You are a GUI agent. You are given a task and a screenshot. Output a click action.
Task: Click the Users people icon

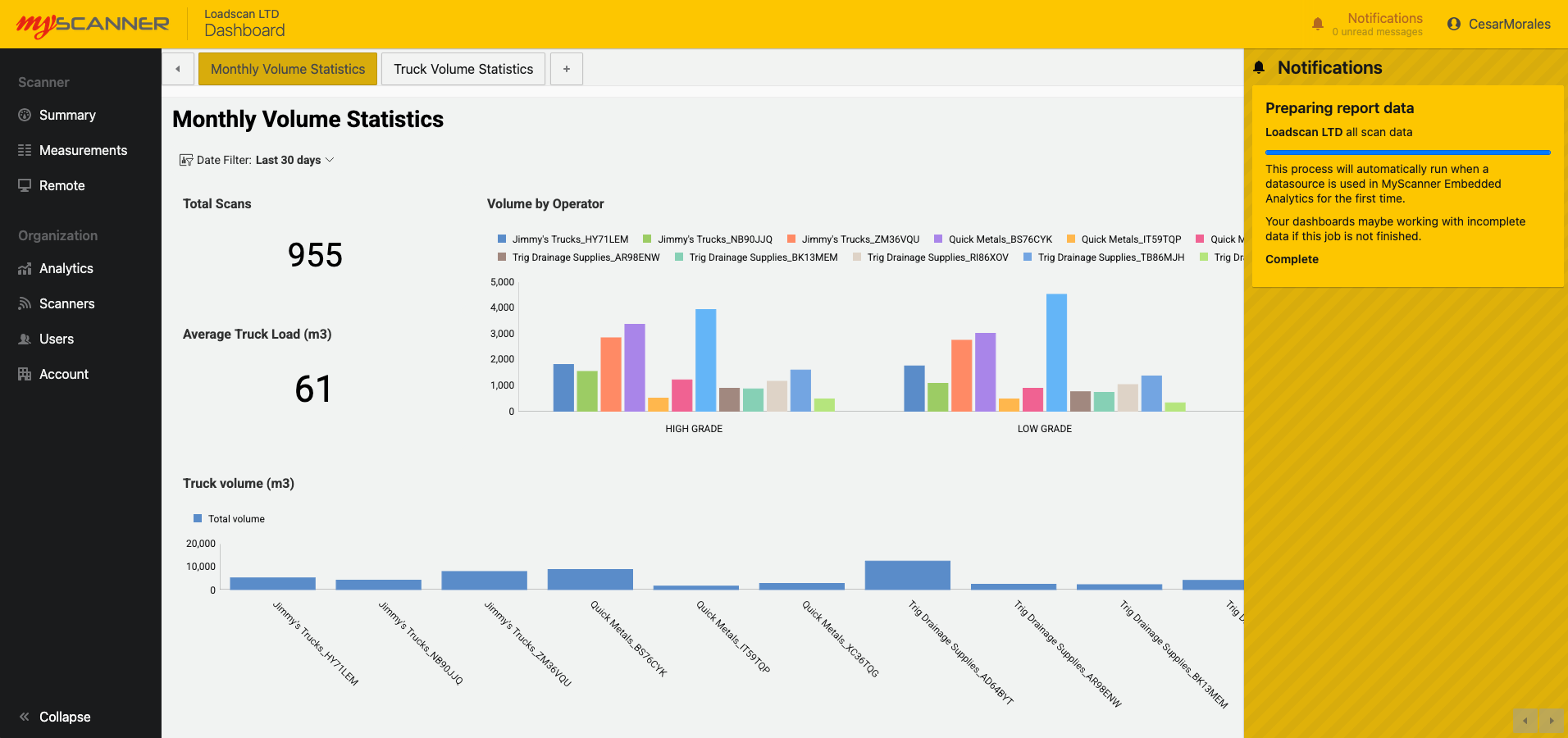pyautogui.click(x=25, y=339)
